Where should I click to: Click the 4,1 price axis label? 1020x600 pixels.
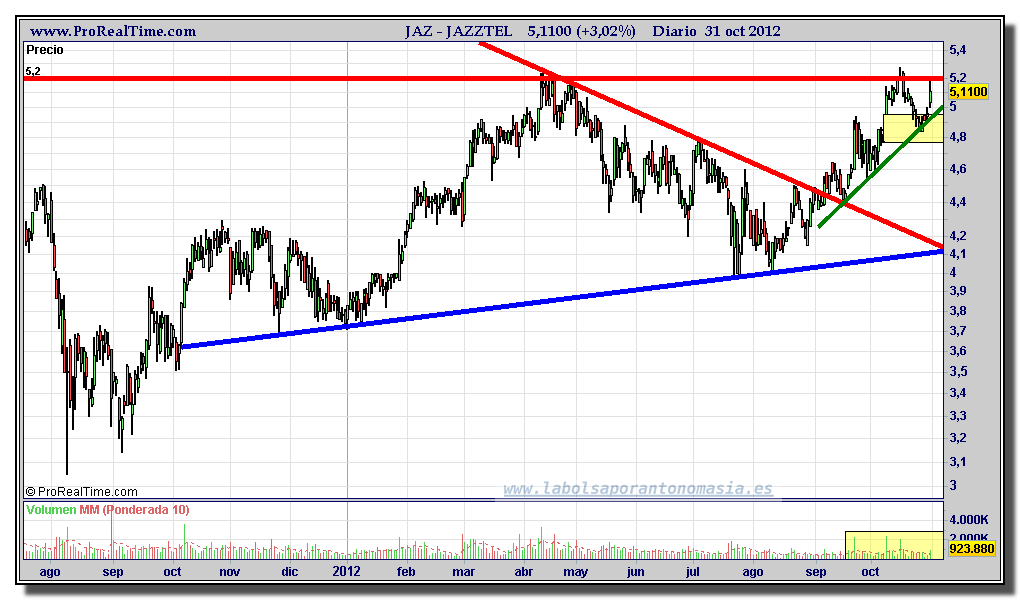(957, 254)
